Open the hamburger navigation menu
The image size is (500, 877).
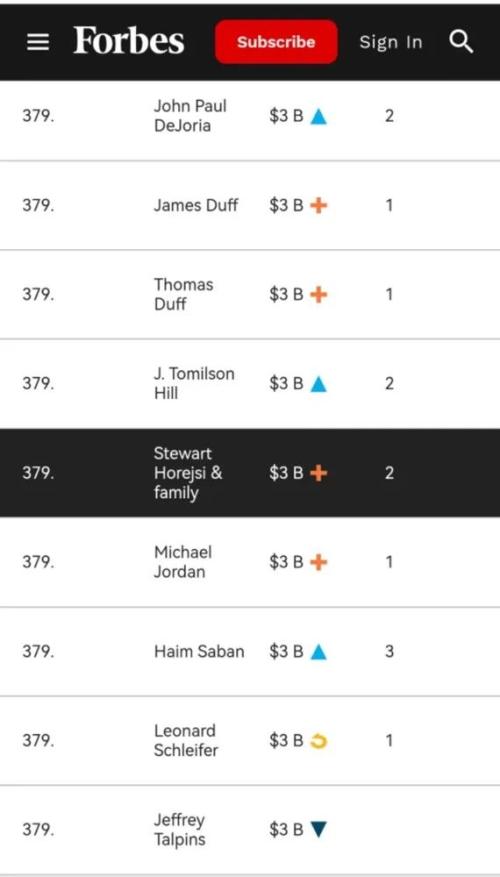[38, 42]
